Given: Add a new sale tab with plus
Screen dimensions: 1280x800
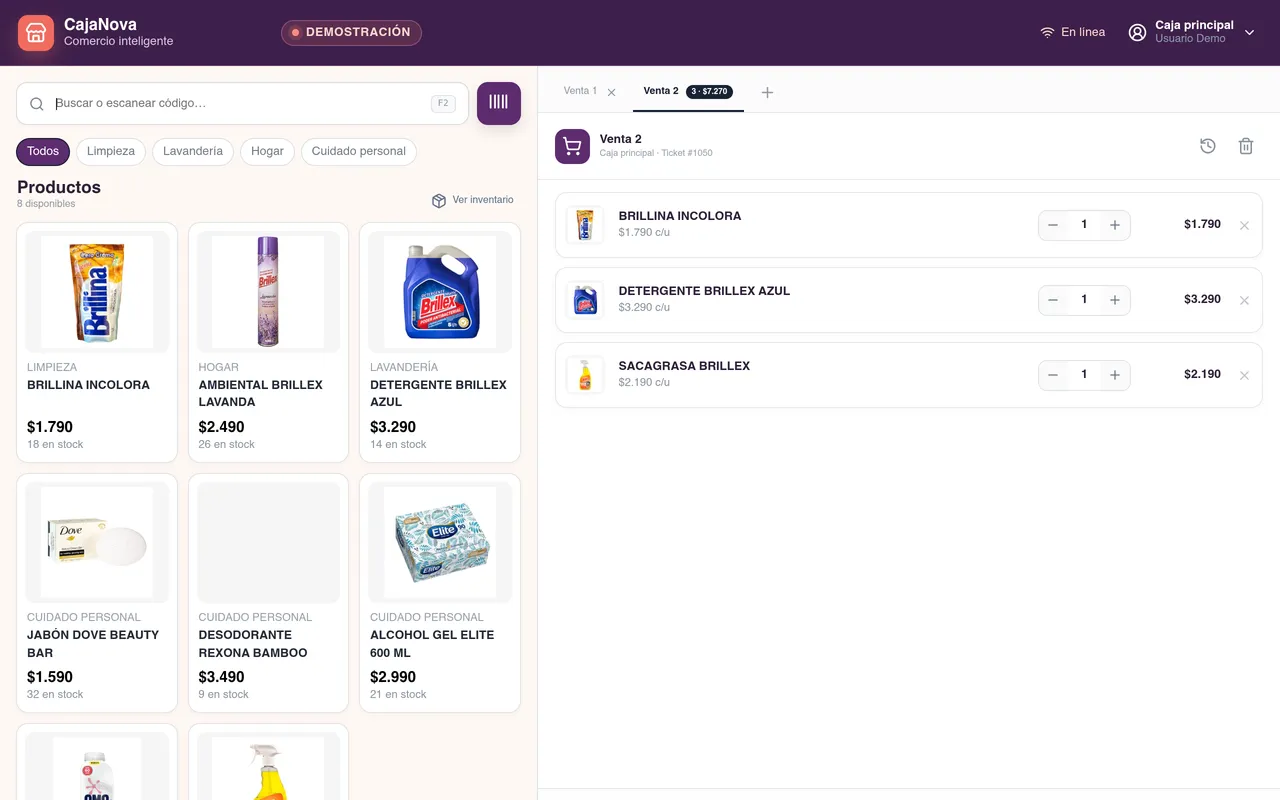Looking at the screenshot, I should coord(767,92).
